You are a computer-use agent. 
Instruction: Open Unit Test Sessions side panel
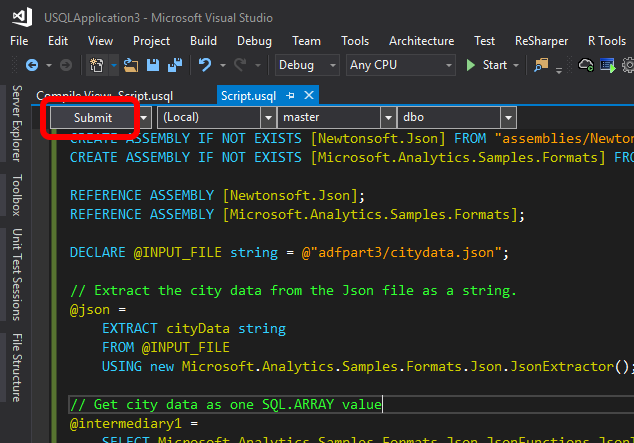(16, 274)
